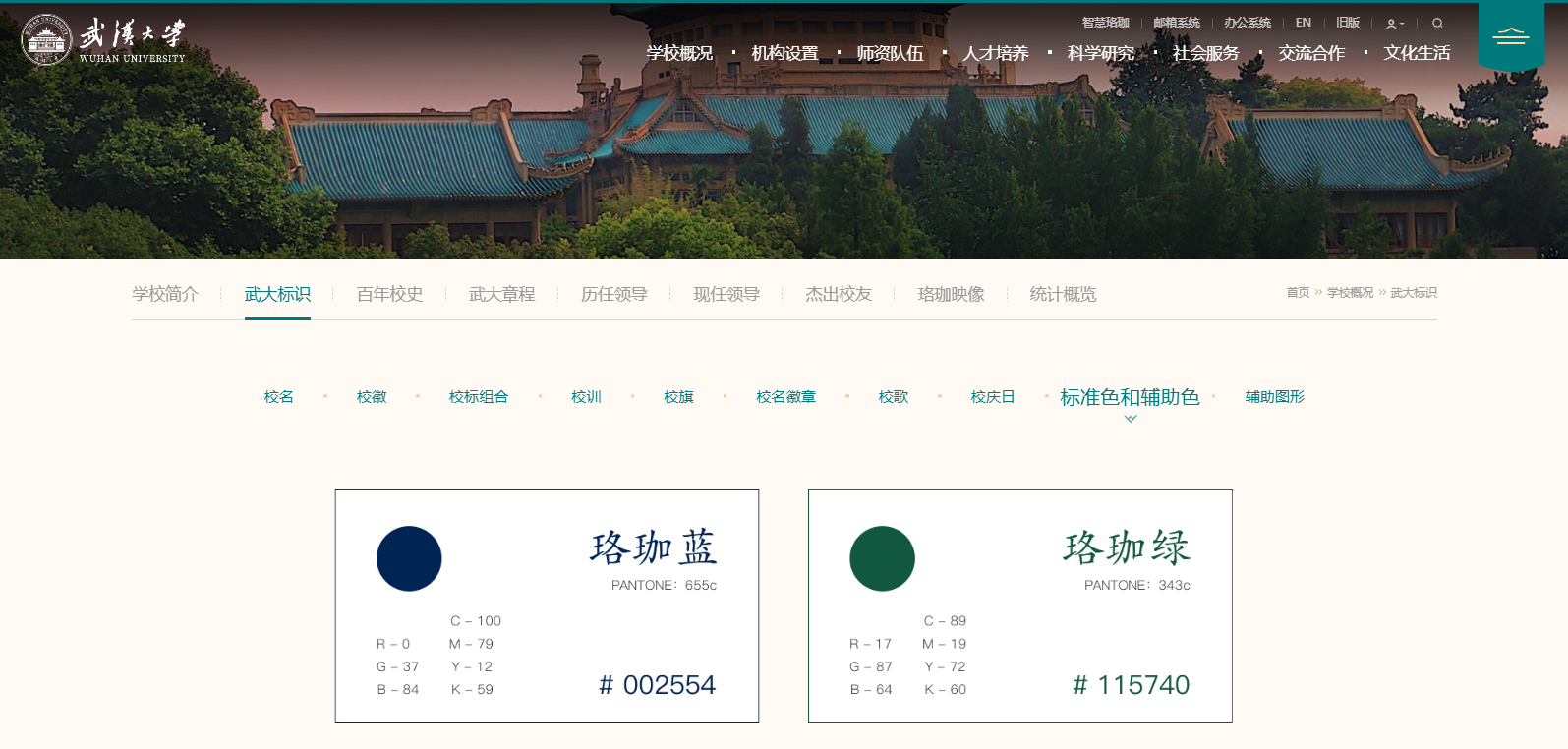Viewport: 1568px width, 749px height.
Task: Click the G – 87 value in green card
Action: [871, 667]
